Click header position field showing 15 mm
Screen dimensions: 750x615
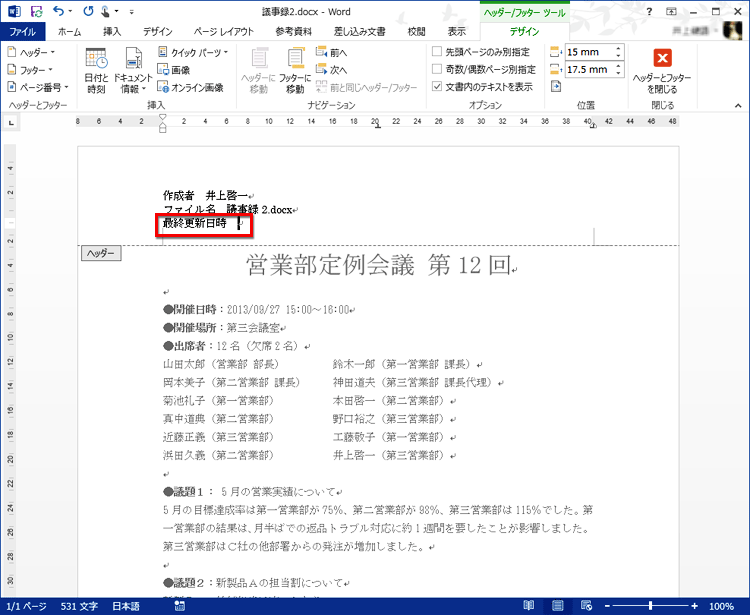coord(589,52)
